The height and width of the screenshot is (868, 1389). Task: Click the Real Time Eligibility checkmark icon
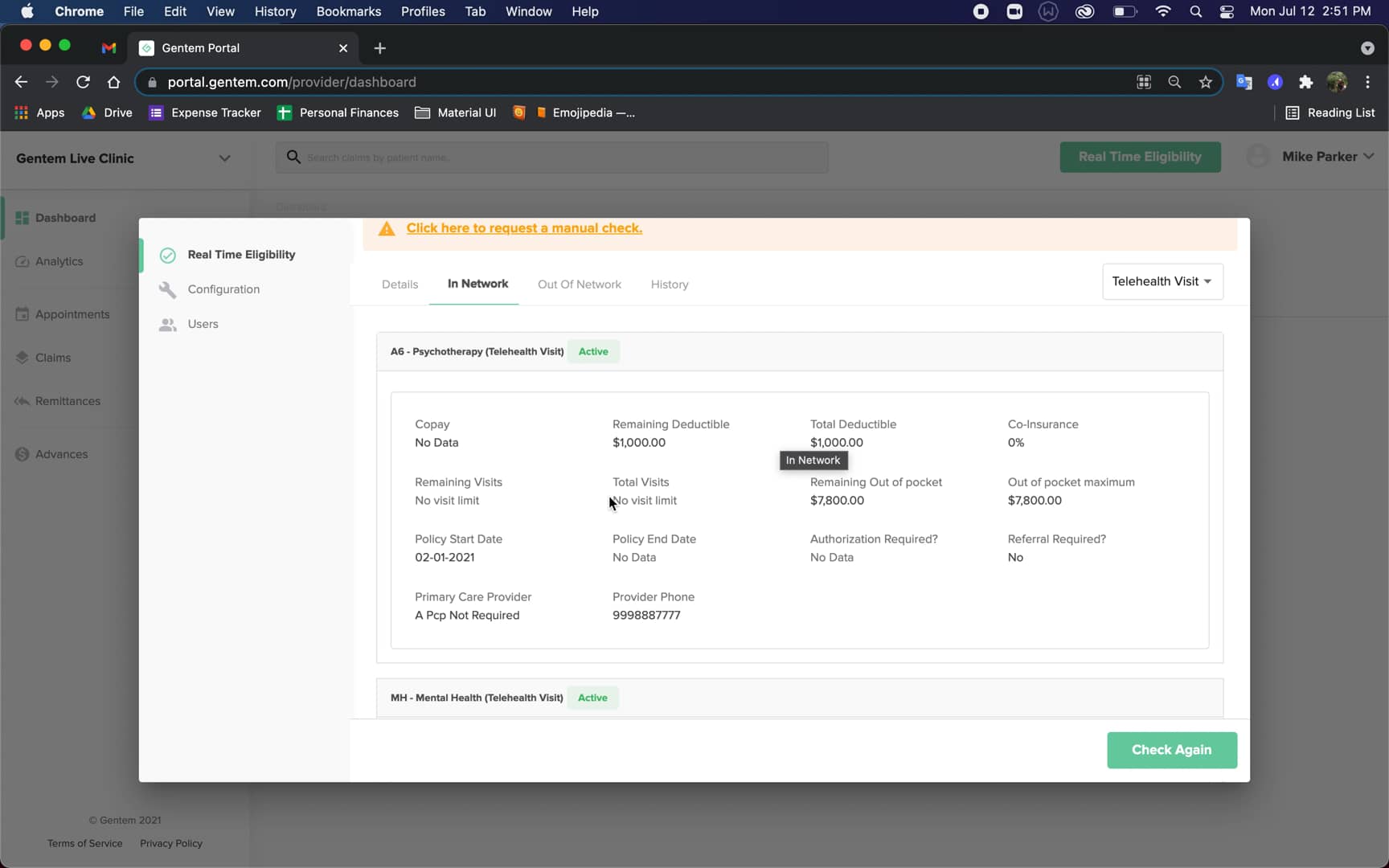[167, 256]
